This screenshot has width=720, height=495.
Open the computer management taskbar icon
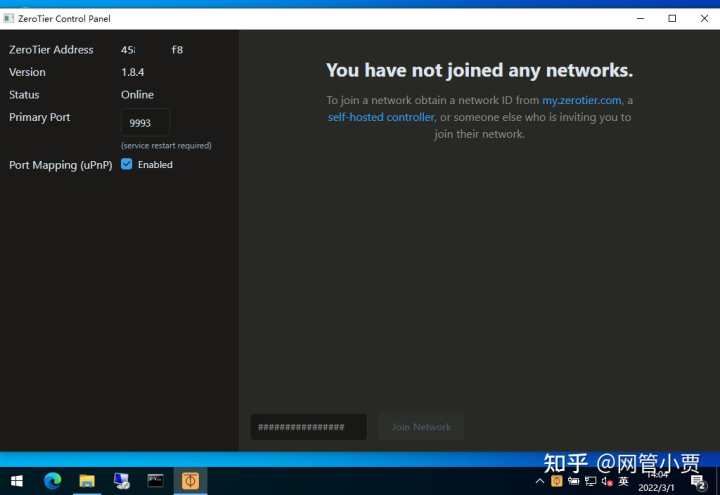click(122, 481)
